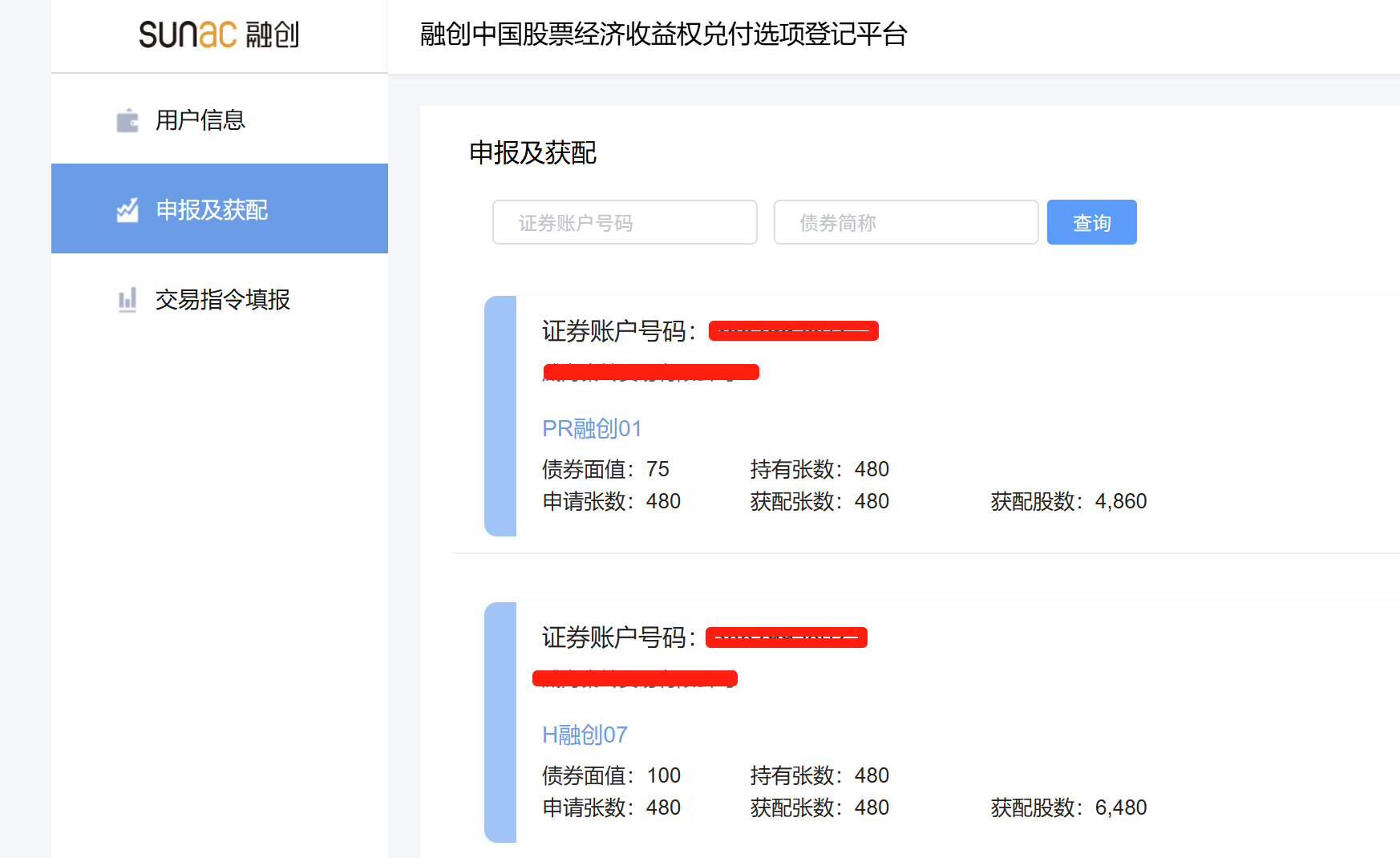Click the 查询 button
This screenshot has height=858, width=1400.
click(x=1091, y=222)
